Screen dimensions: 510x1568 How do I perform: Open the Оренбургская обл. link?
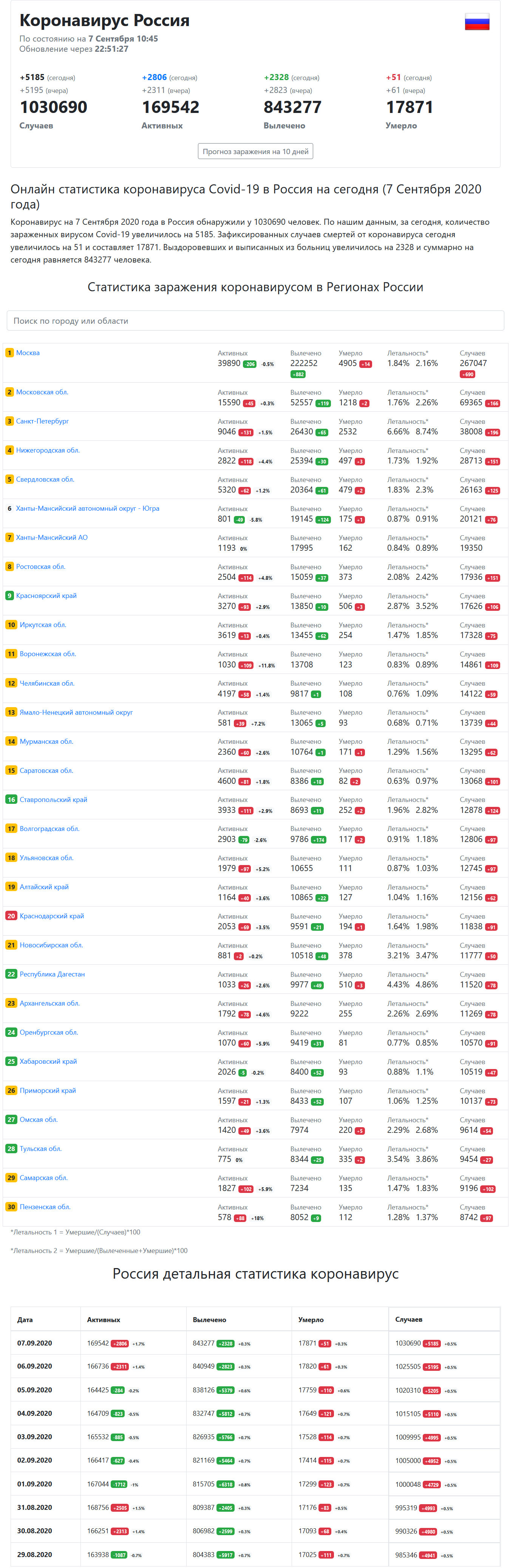point(49,1033)
